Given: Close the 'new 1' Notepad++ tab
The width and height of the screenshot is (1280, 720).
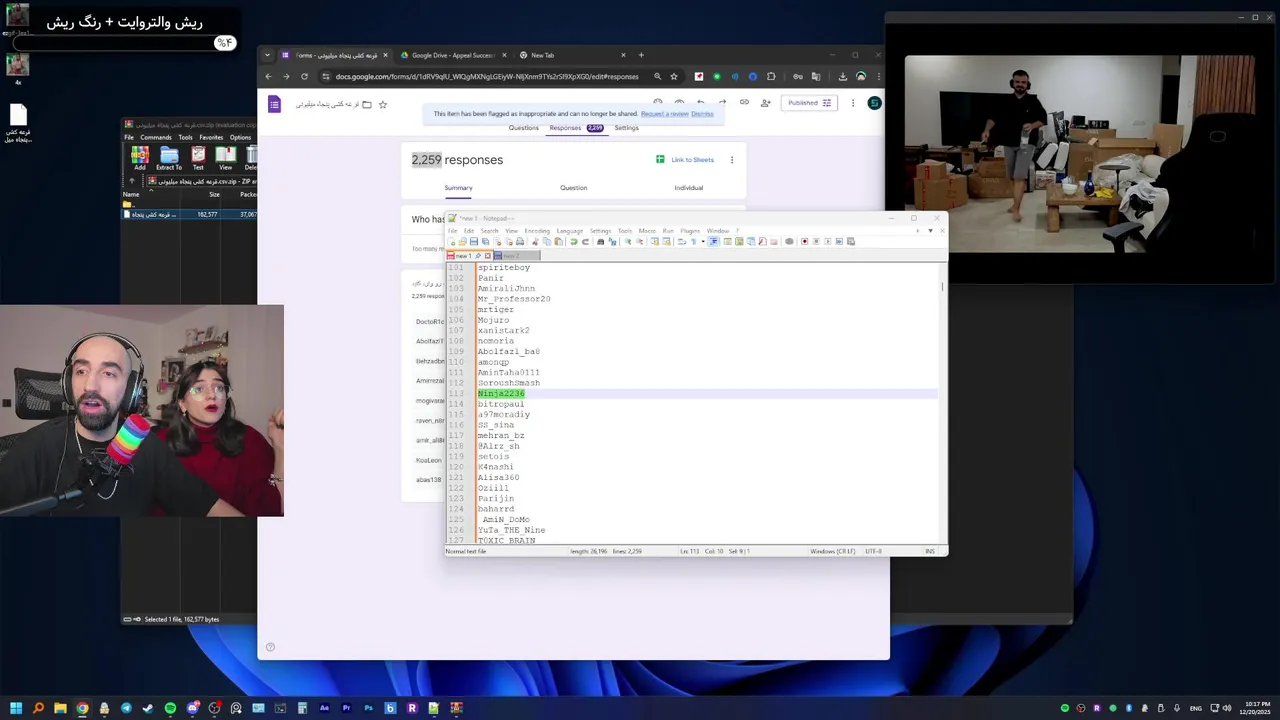Looking at the screenshot, I should point(488,256).
